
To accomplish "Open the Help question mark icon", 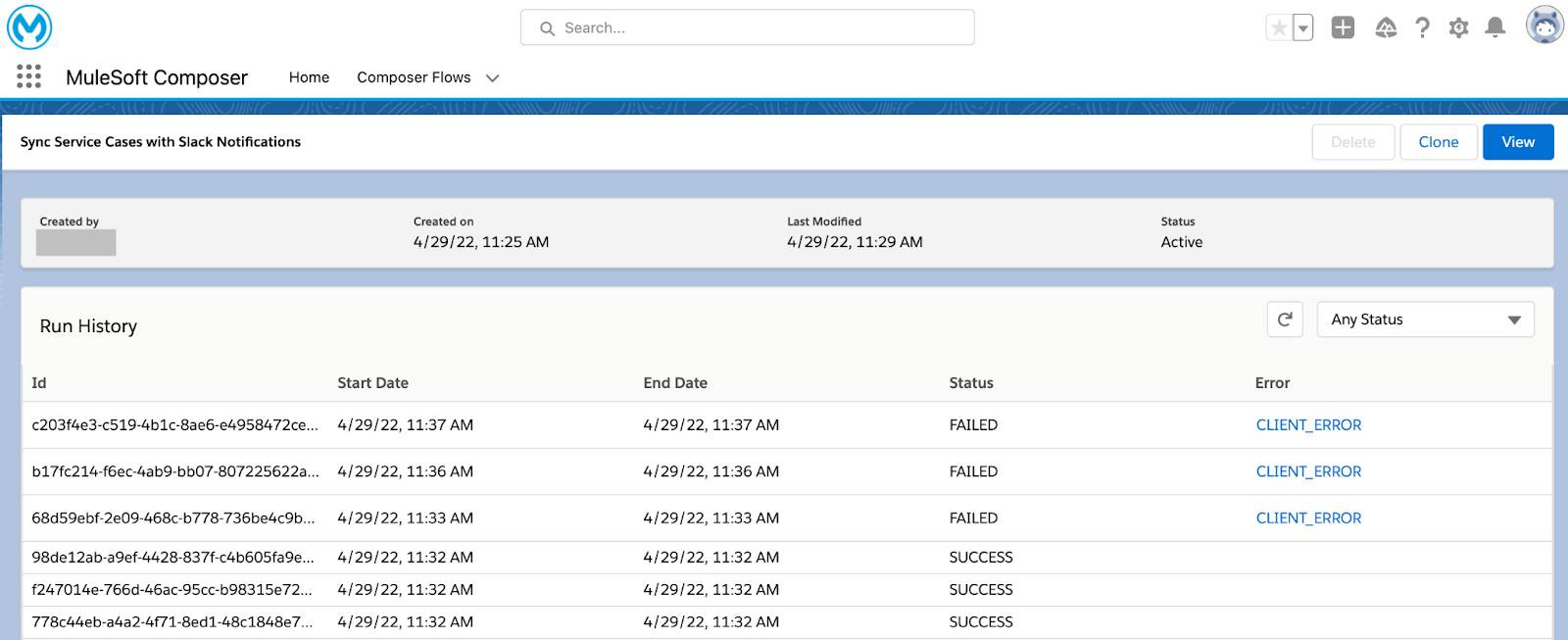I will (1422, 27).
